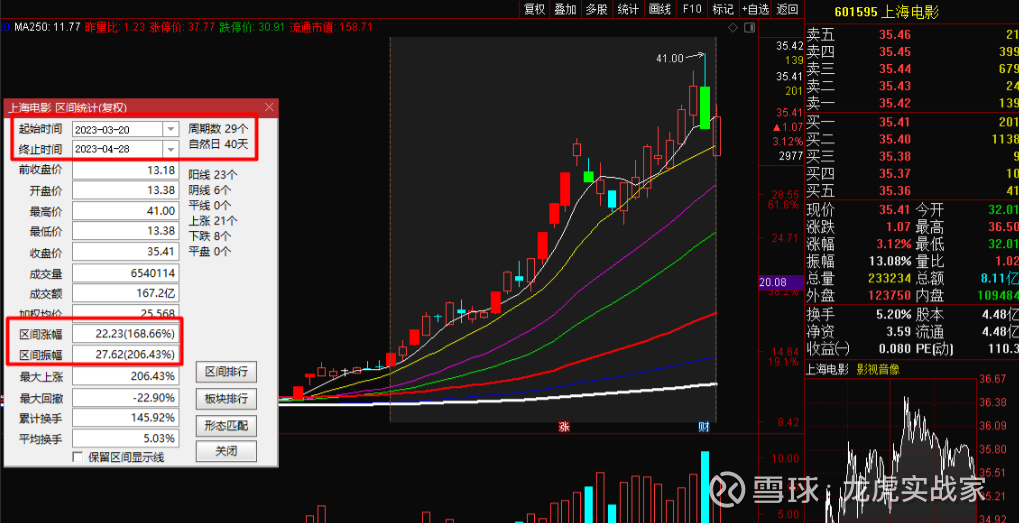
Task: Click the 开盘价 value field
Action: click(125, 191)
